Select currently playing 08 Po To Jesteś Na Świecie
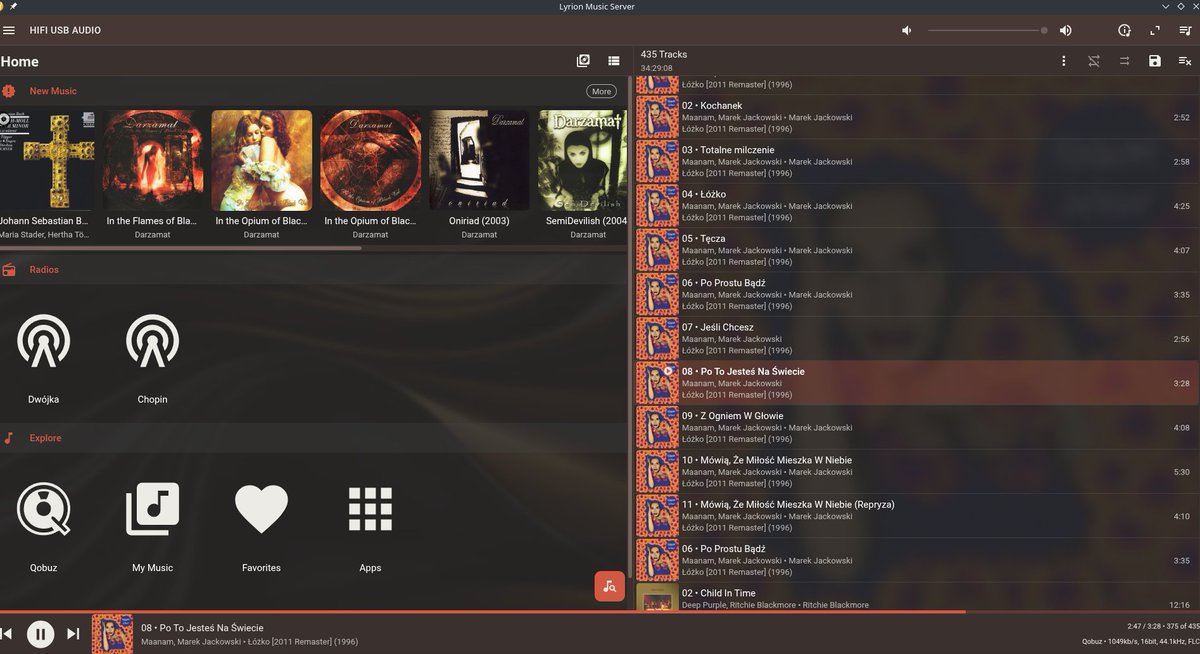Screen dimensions: 1200x654 click(x=918, y=383)
